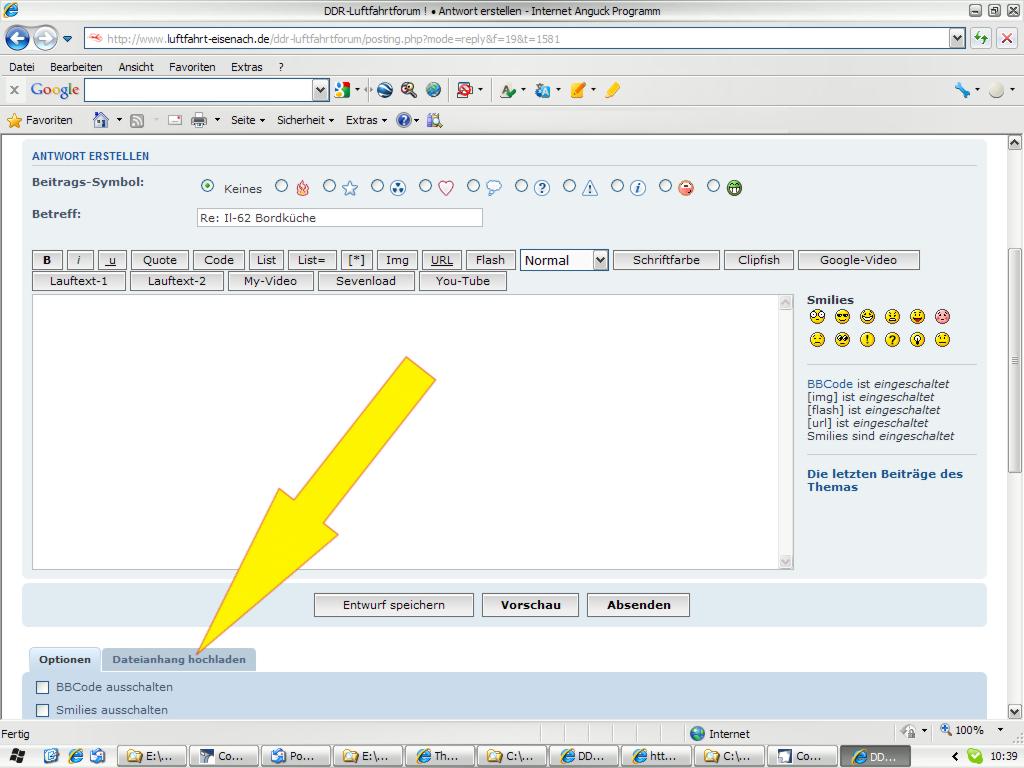Click the 'Schriftfarbe' font color button
1024x768 pixels.
tap(666, 260)
